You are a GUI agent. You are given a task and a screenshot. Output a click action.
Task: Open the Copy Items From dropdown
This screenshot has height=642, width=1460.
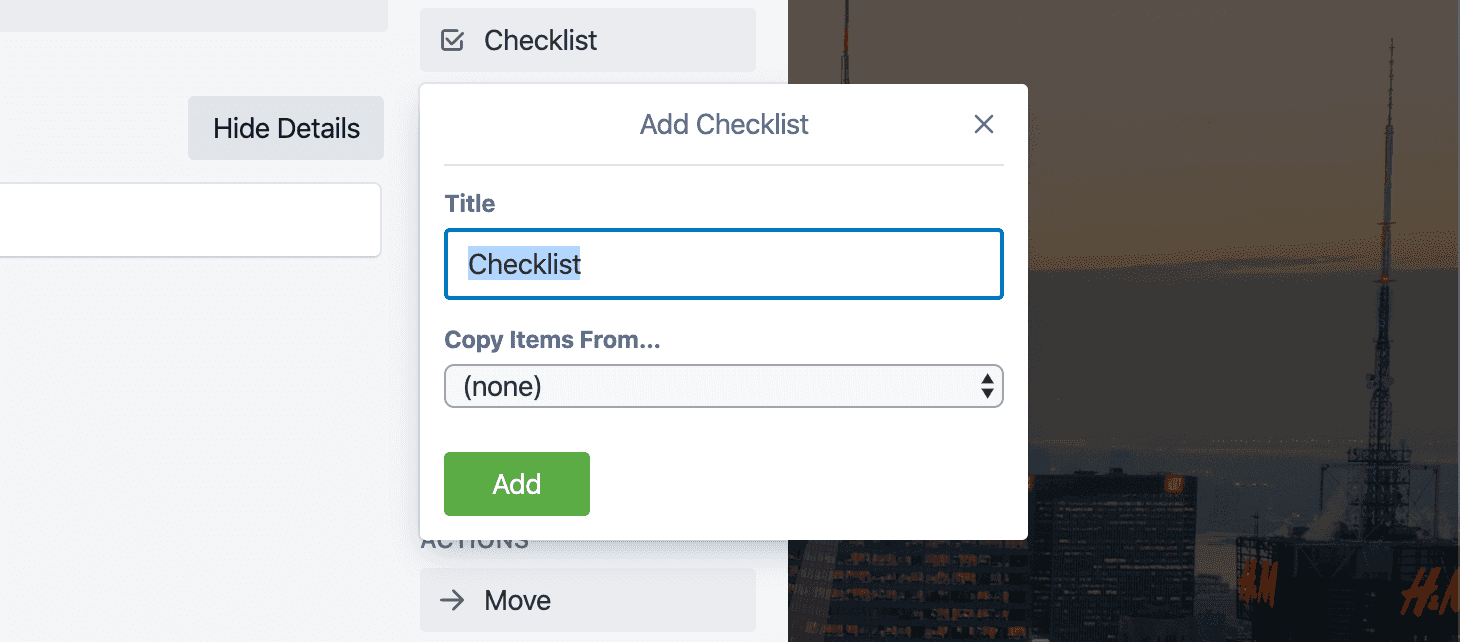tap(723, 386)
